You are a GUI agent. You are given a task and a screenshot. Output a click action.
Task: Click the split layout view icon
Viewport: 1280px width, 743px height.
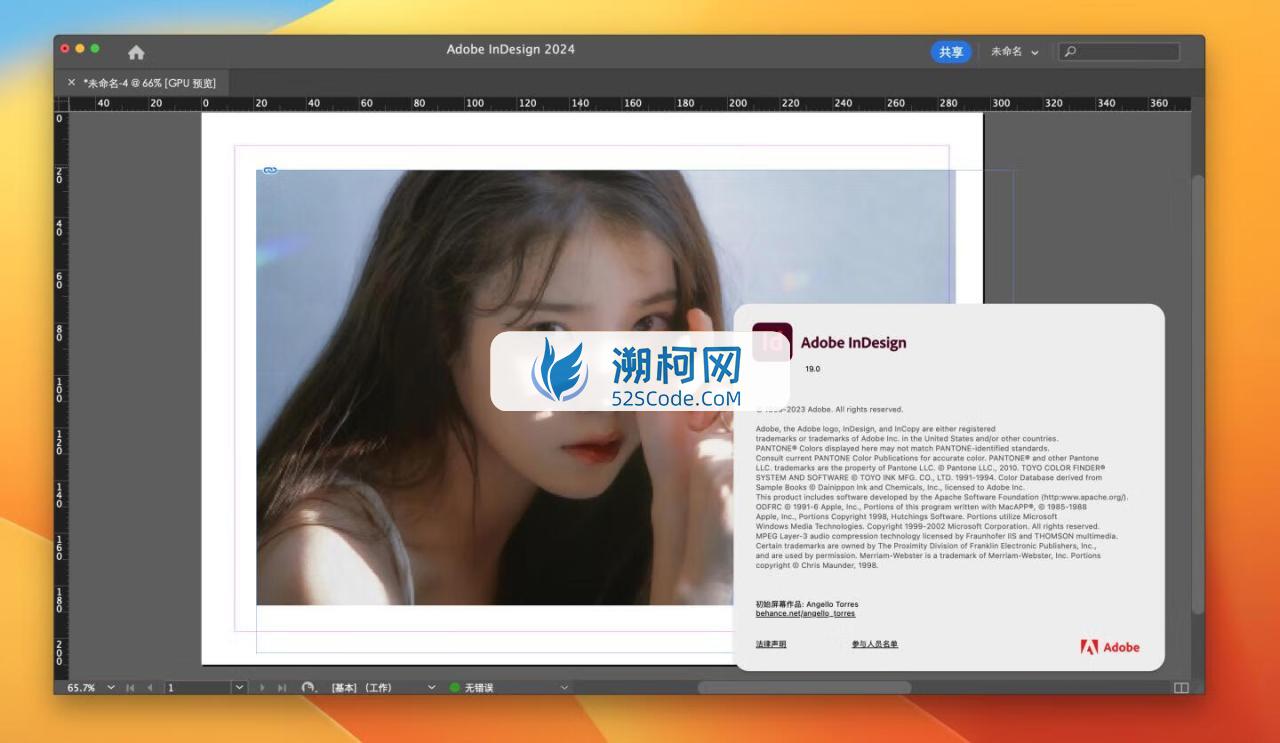click(x=1181, y=688)
